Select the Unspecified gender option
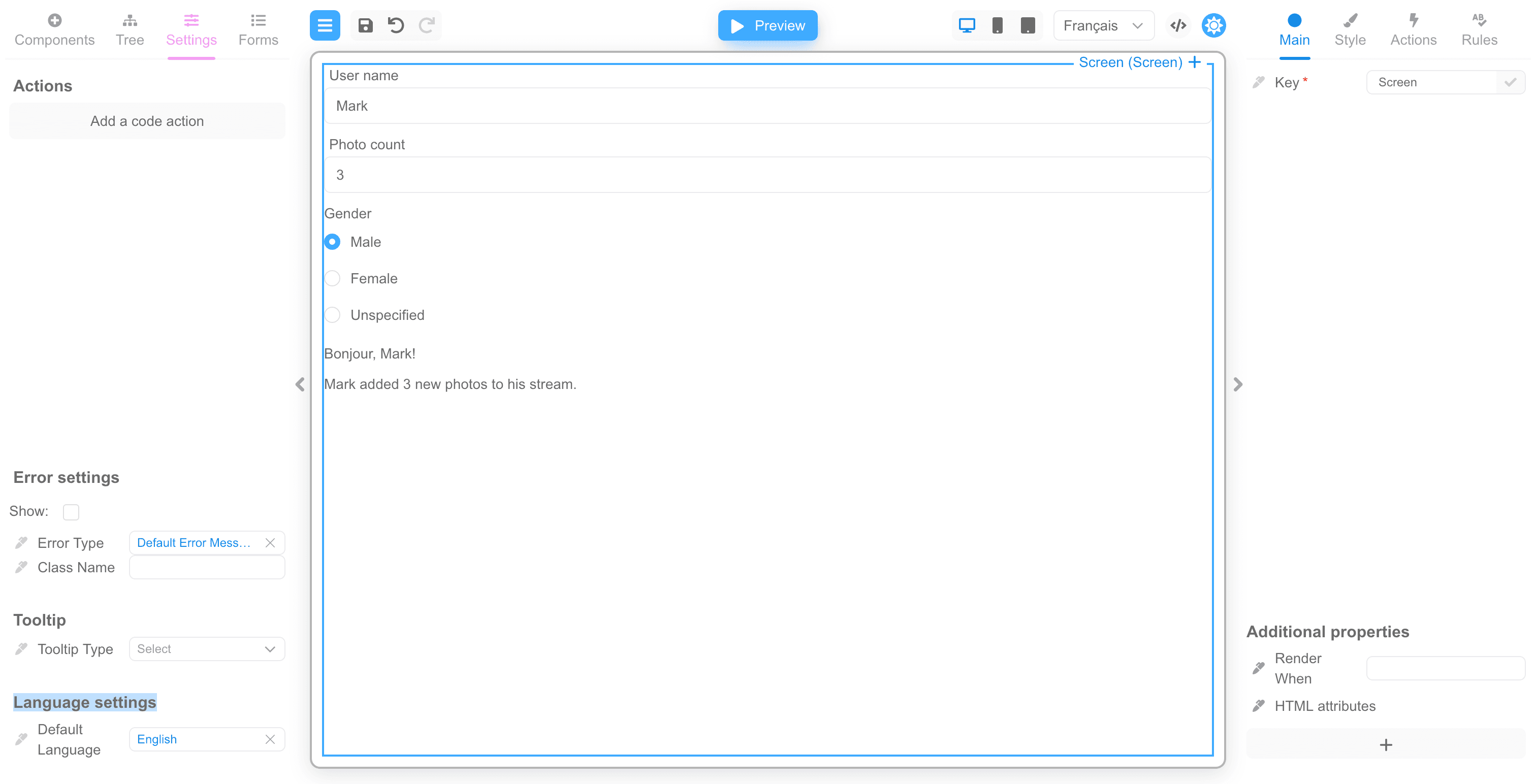This screenshot has height=784, width=1536. pyautogui.click(x=333, y=315)
